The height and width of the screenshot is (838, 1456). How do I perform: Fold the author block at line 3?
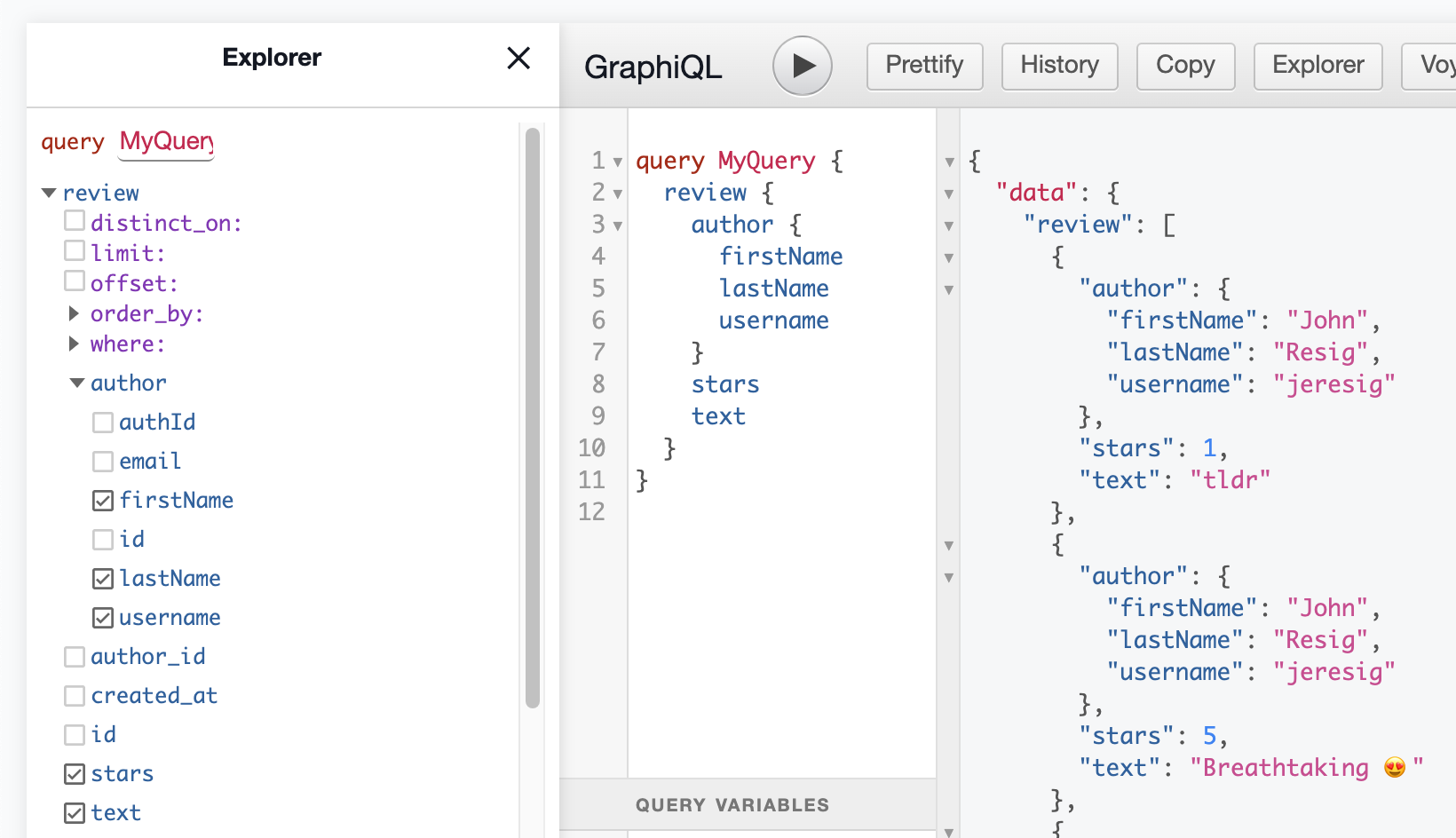click(x=618, y=226)
